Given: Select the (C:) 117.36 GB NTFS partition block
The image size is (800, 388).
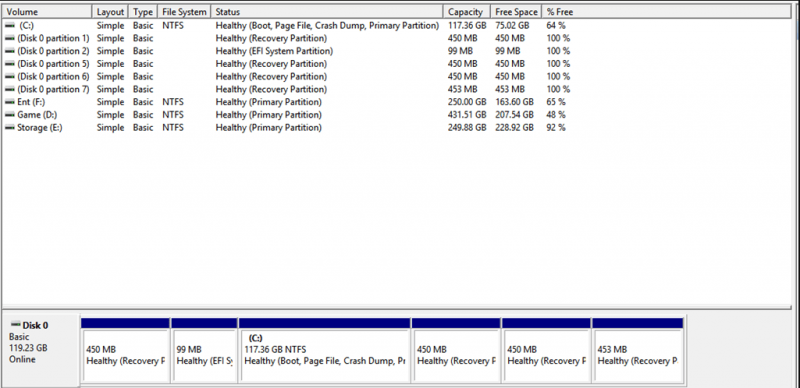Looking at the screenshot, I should (324, 350).
